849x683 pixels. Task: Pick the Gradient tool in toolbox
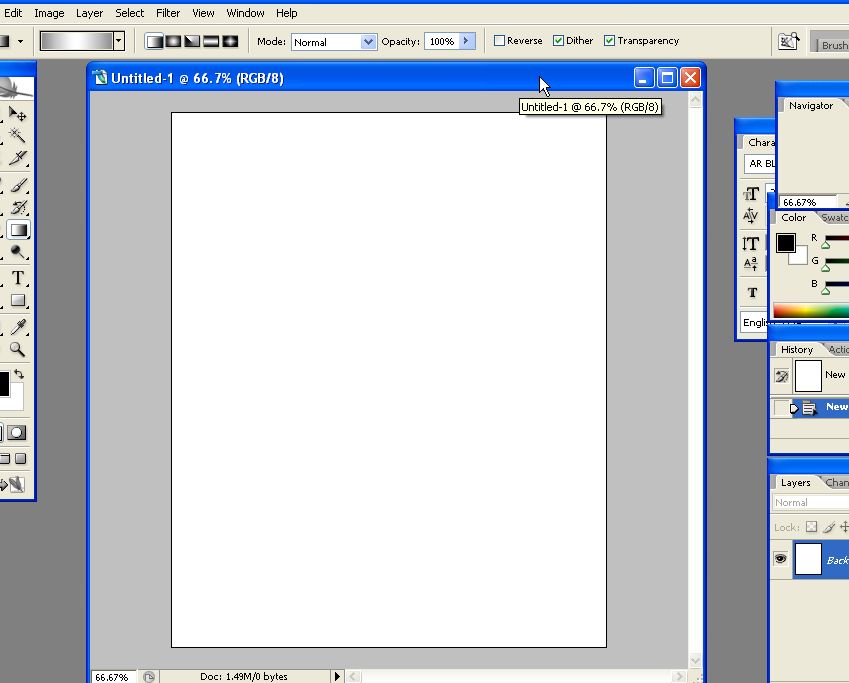click(x=18, y=230)
